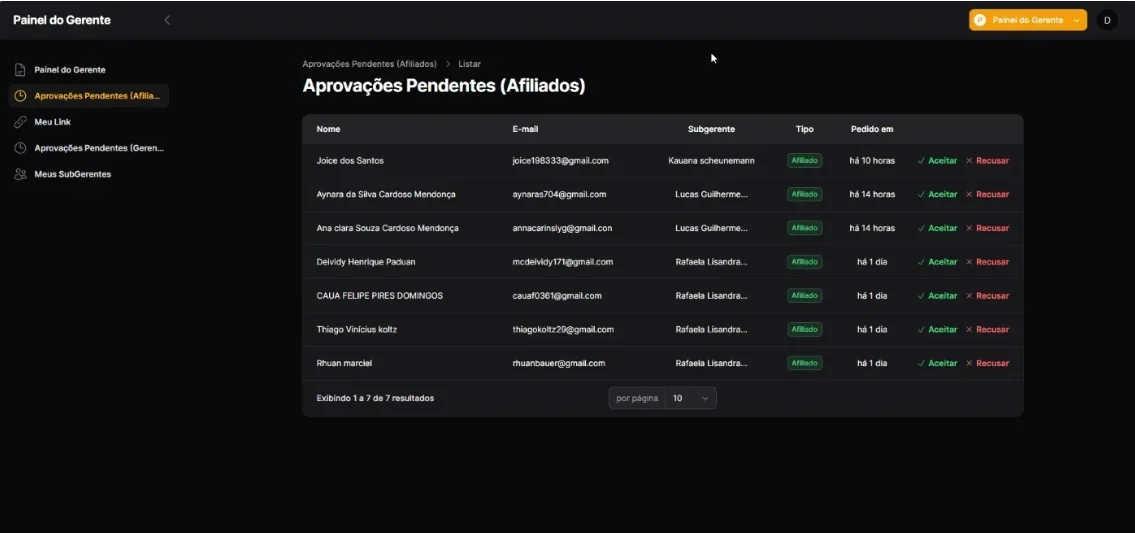Click the email annacarinslyg@gmail.con
The height and width of the screenshot is (533, 1135).
(562, 228)
